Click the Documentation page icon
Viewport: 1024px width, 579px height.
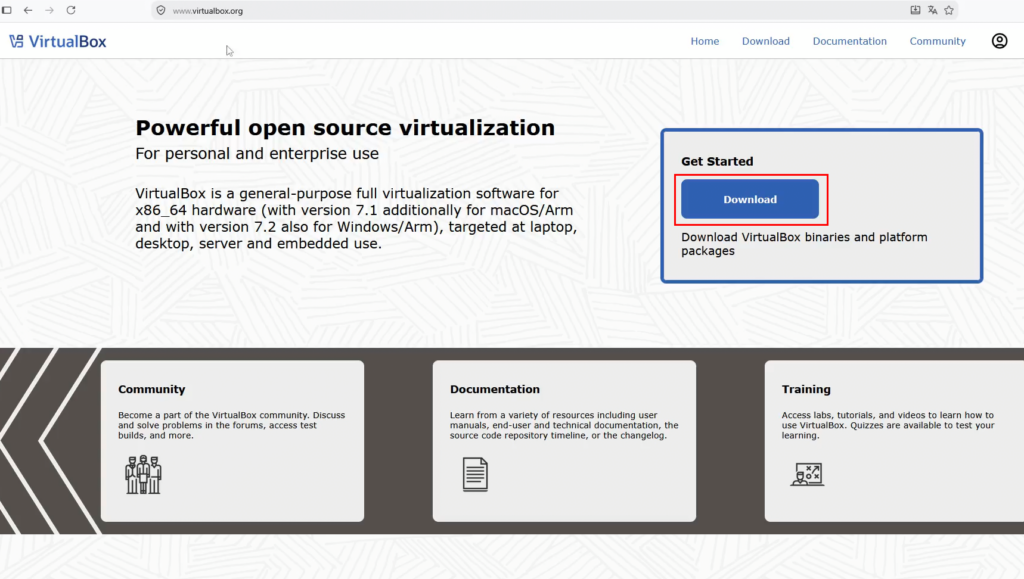(x=475, y=475)
